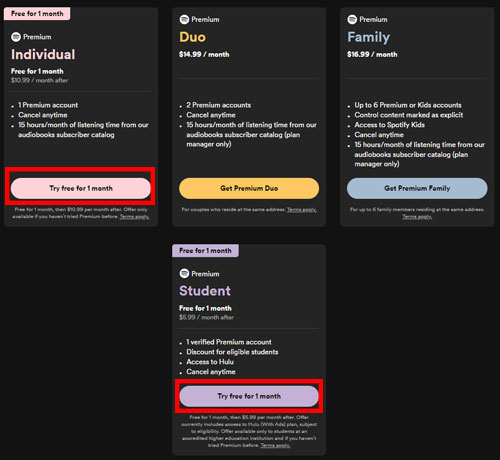Click 'Cancel anytime' in Duo card

(211, 115)
